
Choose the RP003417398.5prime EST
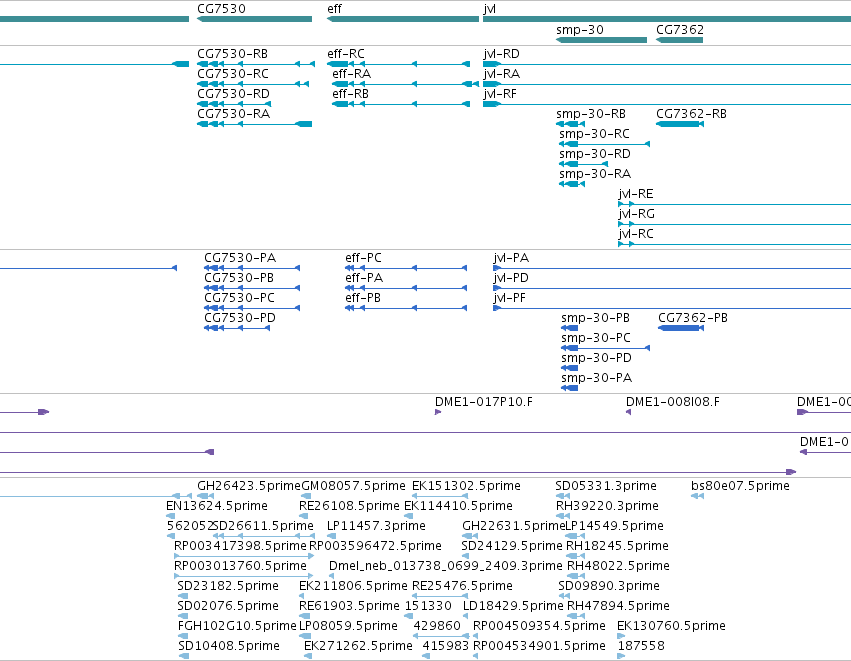(x=244, y=556)
